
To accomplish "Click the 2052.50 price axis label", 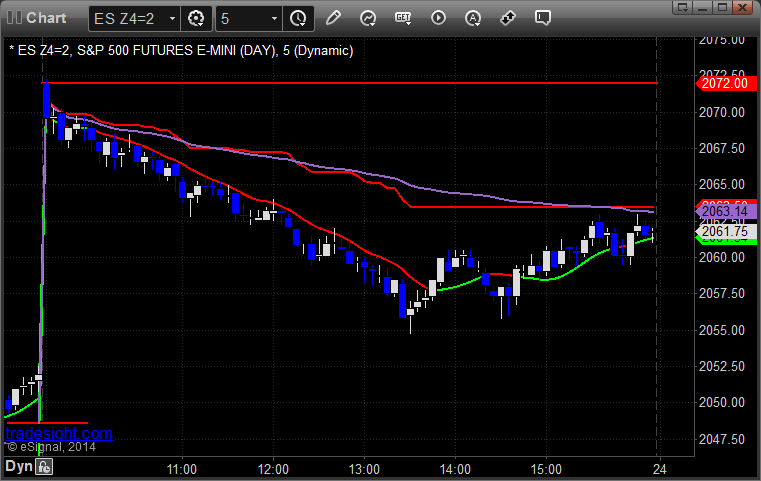I will 722,366.
